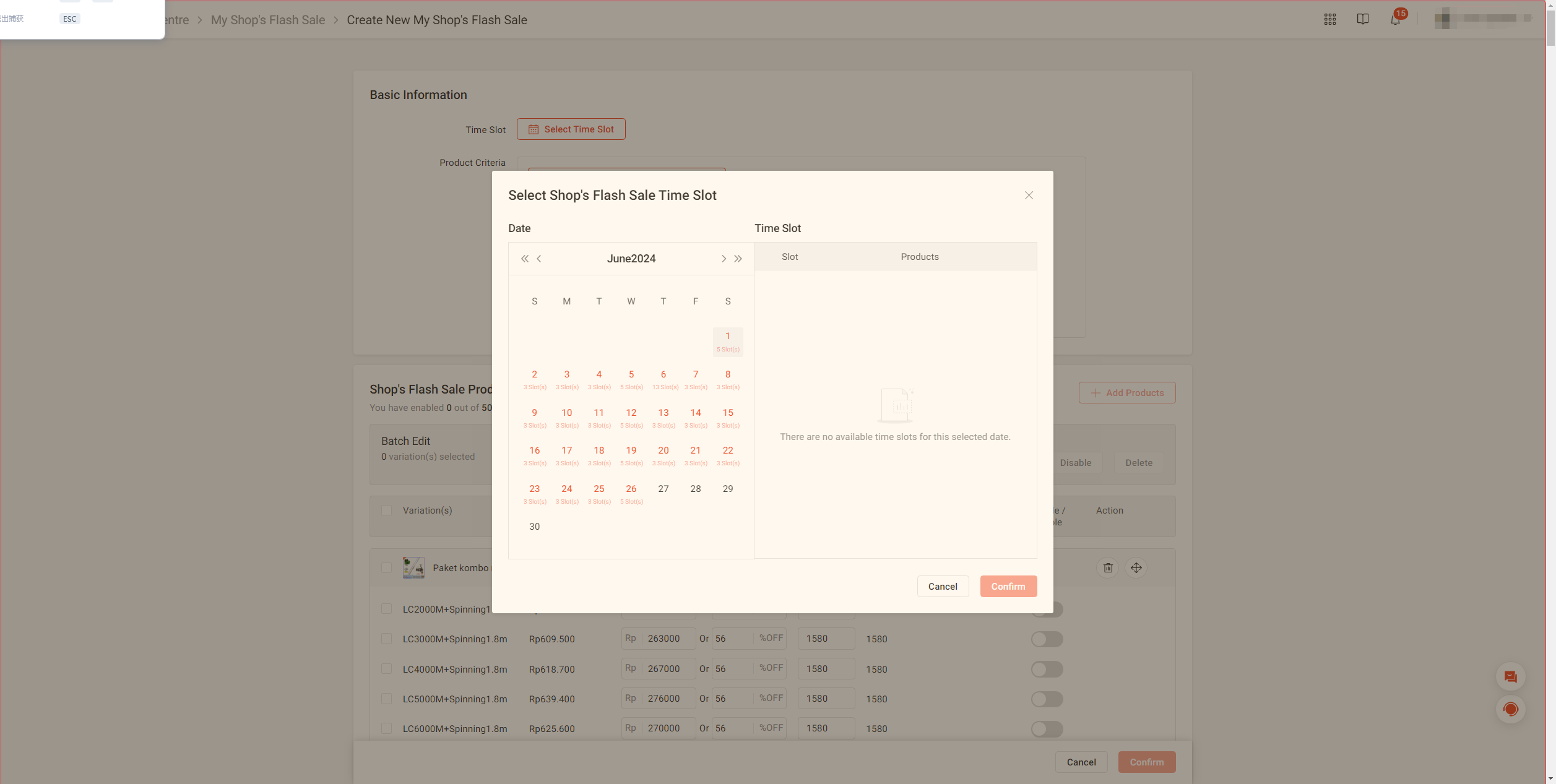Open the help book icon
This screenshot has width=1556, height=784.
1362,20
